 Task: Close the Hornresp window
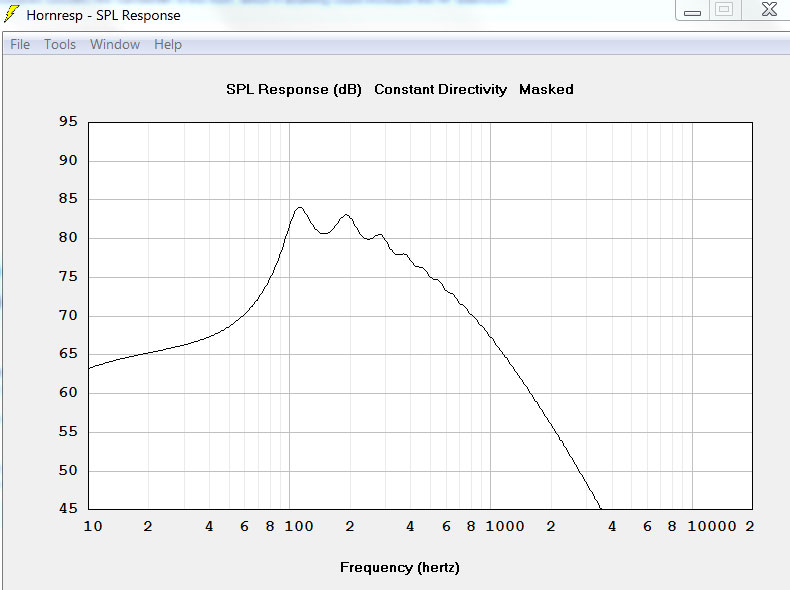click(769, 10)
